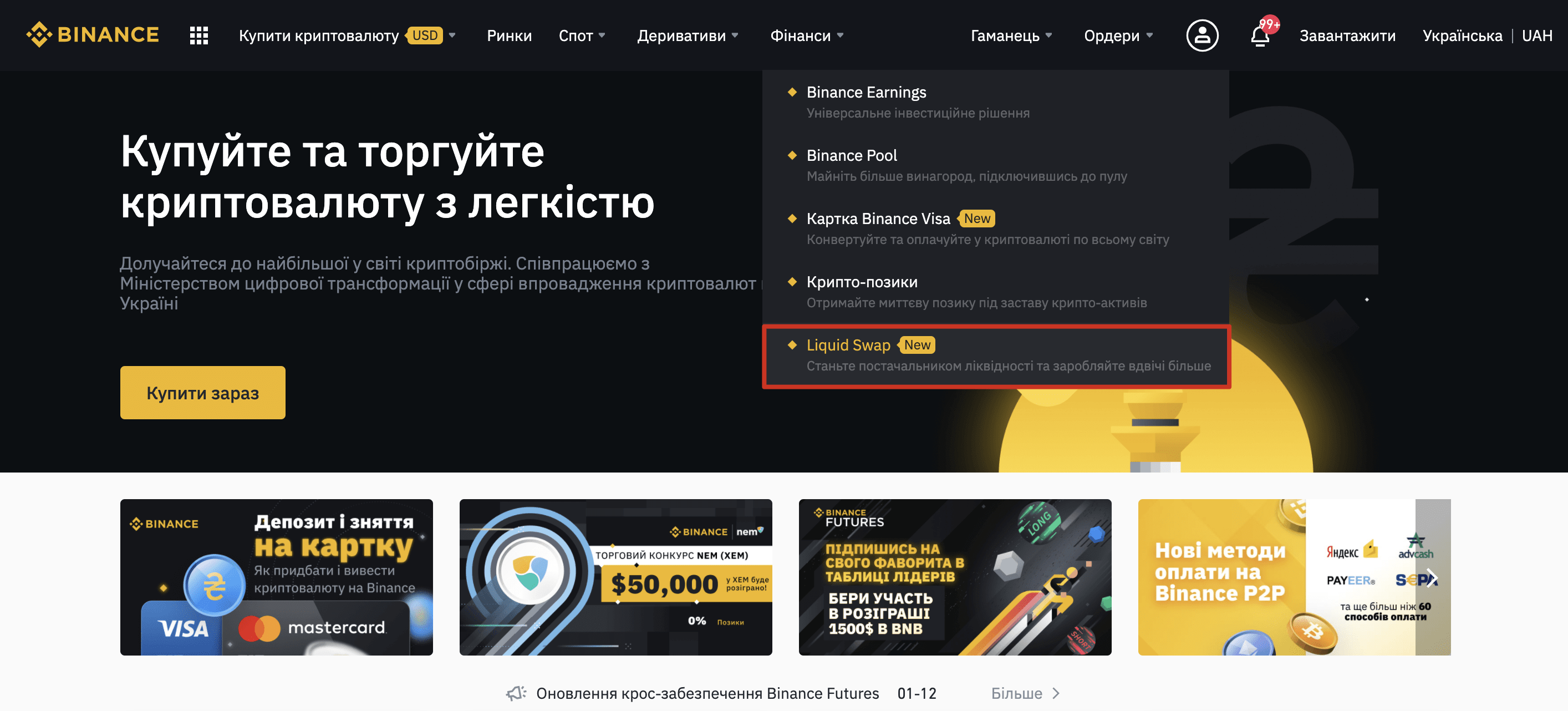Open the user profile icon
Image resolution: width=1568 pixels, height=711 pixels.
(1202, 35)
